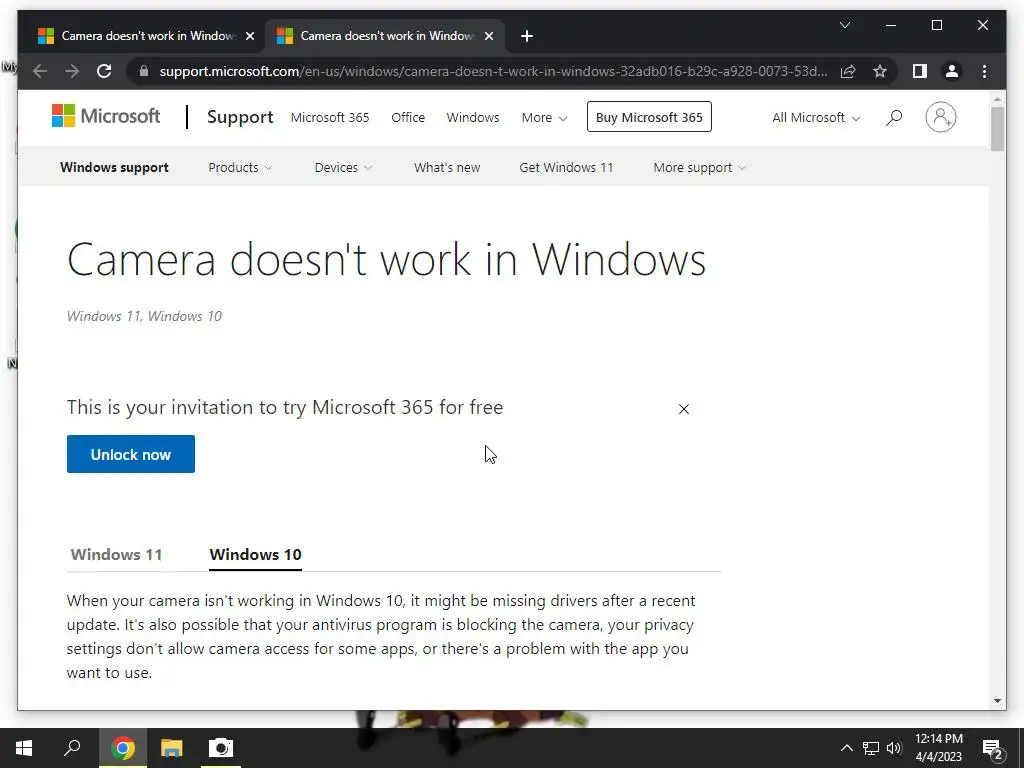Open Windows Start menu
Image resolution: width=1024 pixels, height=768 pixels.
24,748
